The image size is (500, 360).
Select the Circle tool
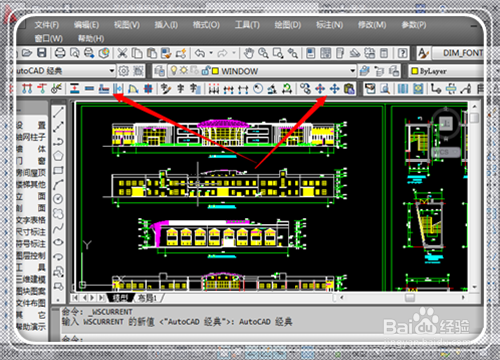(58, 199)
